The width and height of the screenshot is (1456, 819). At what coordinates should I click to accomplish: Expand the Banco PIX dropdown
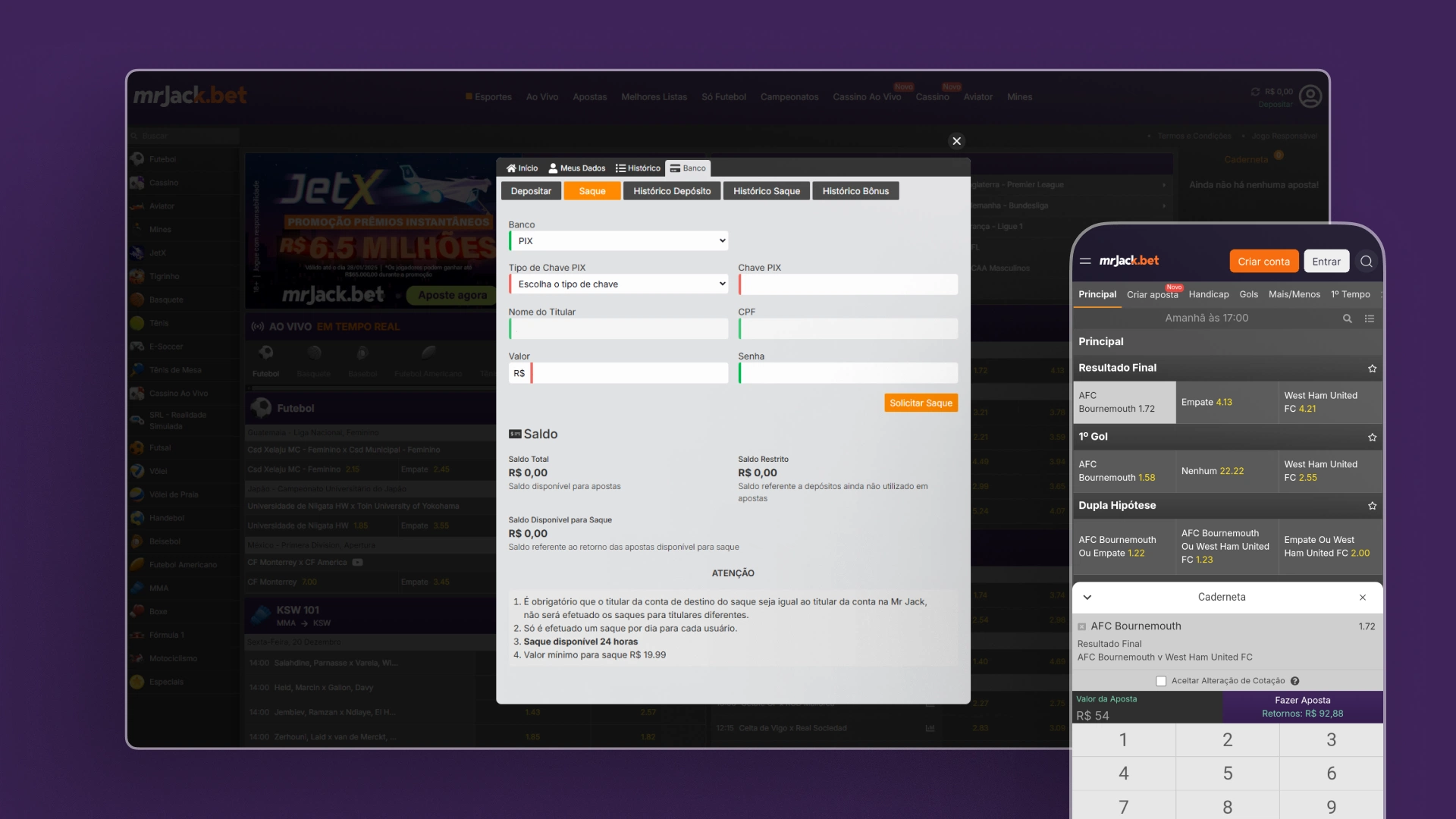[619, 241]
